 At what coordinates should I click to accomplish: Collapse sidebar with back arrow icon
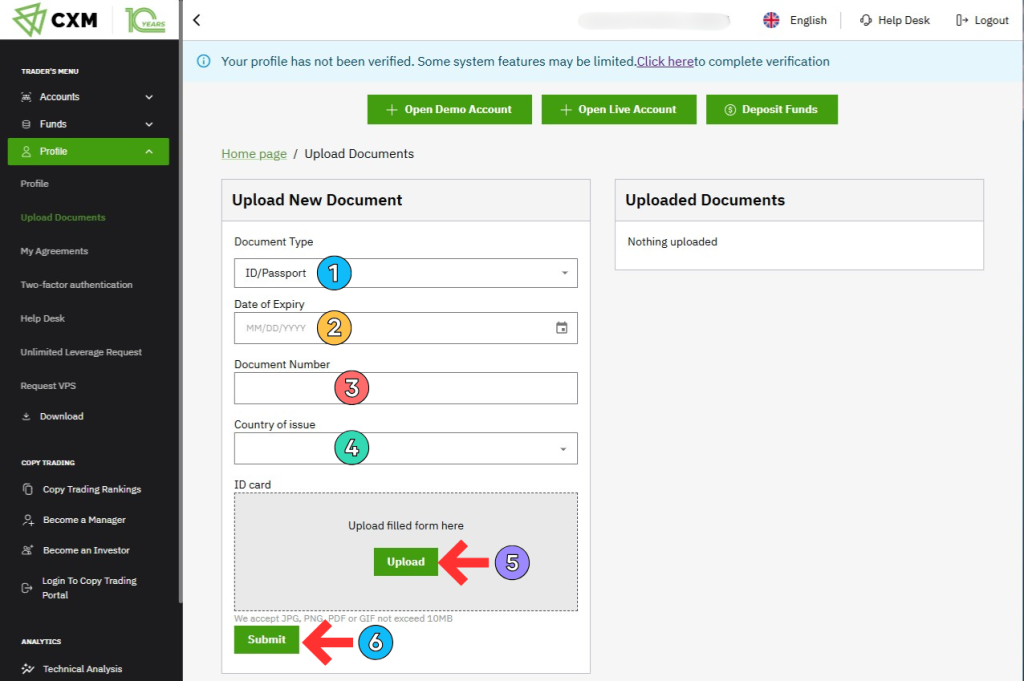(197, 20)
